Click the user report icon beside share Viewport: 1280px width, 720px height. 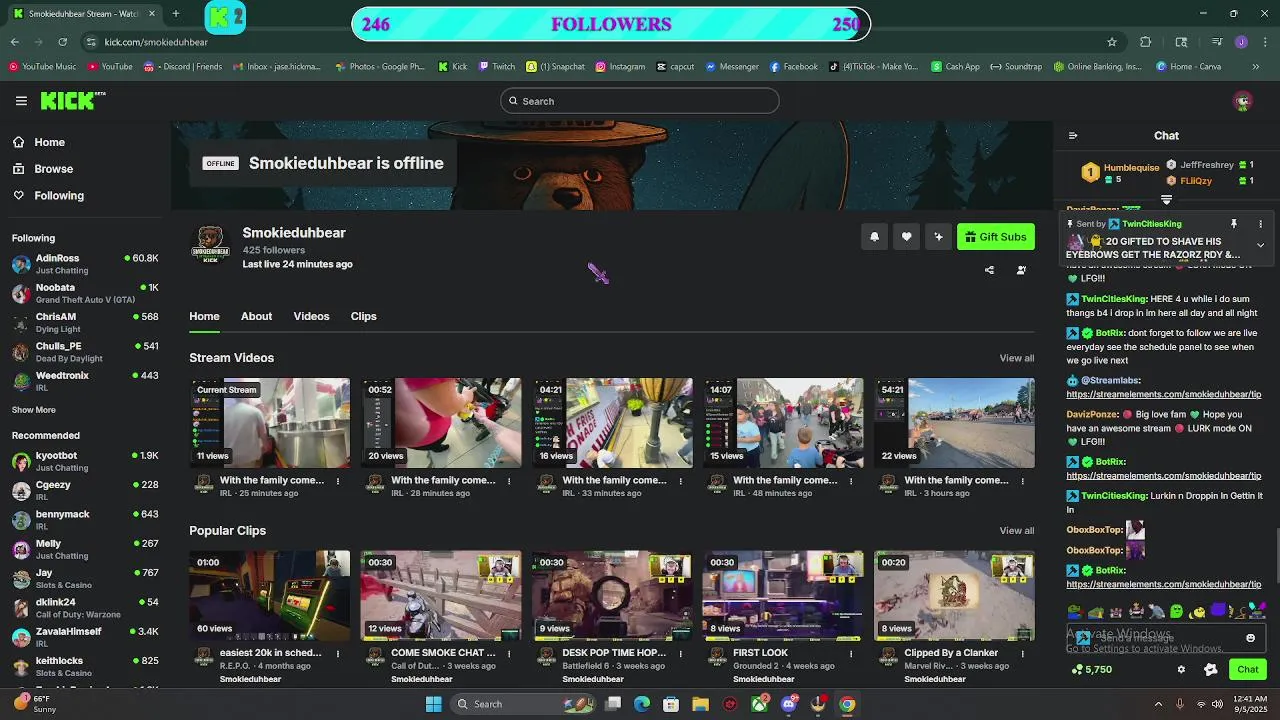coord(1021,270)
